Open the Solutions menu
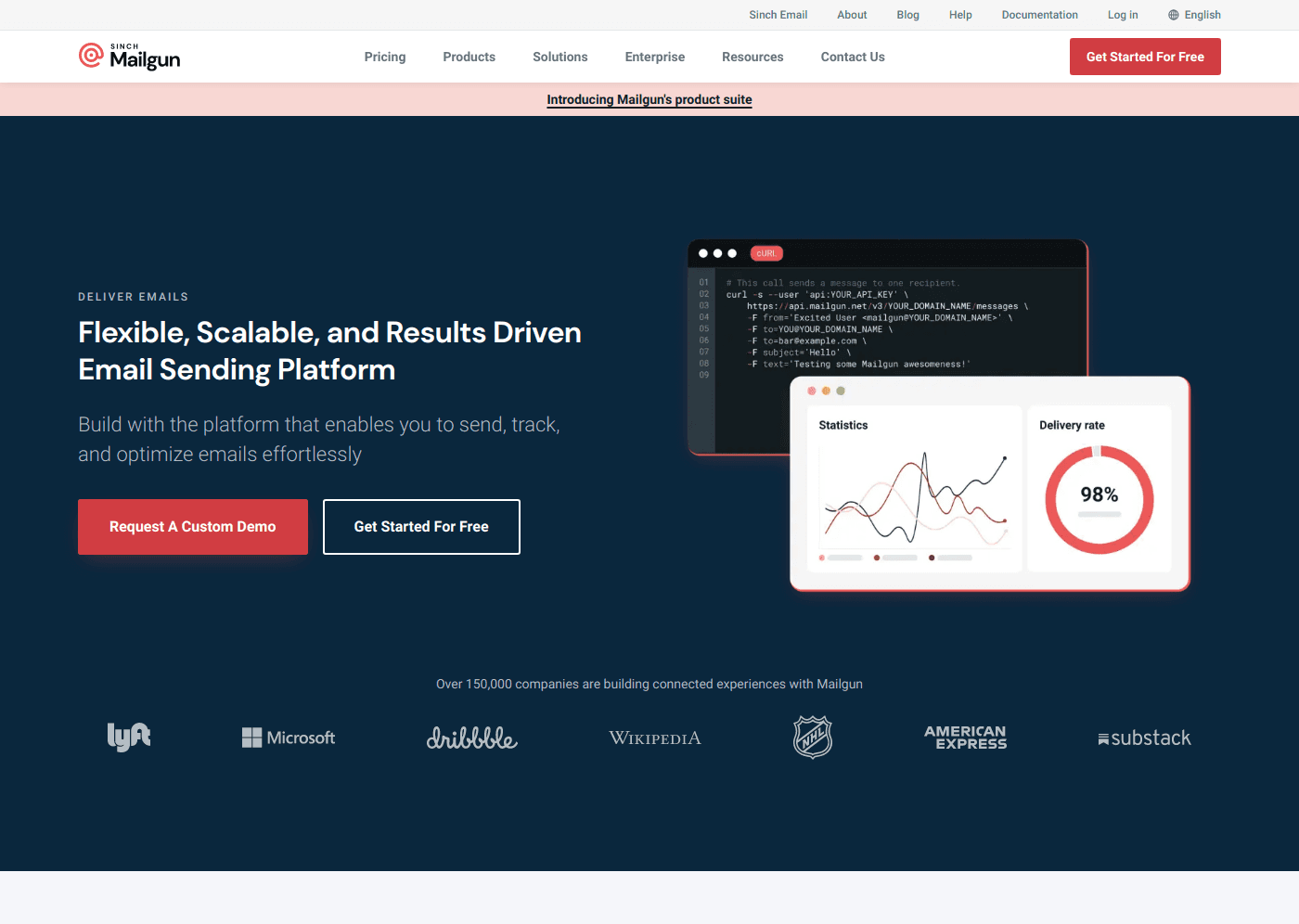Viewport: 1299px width, 924px height. [560, 57]
